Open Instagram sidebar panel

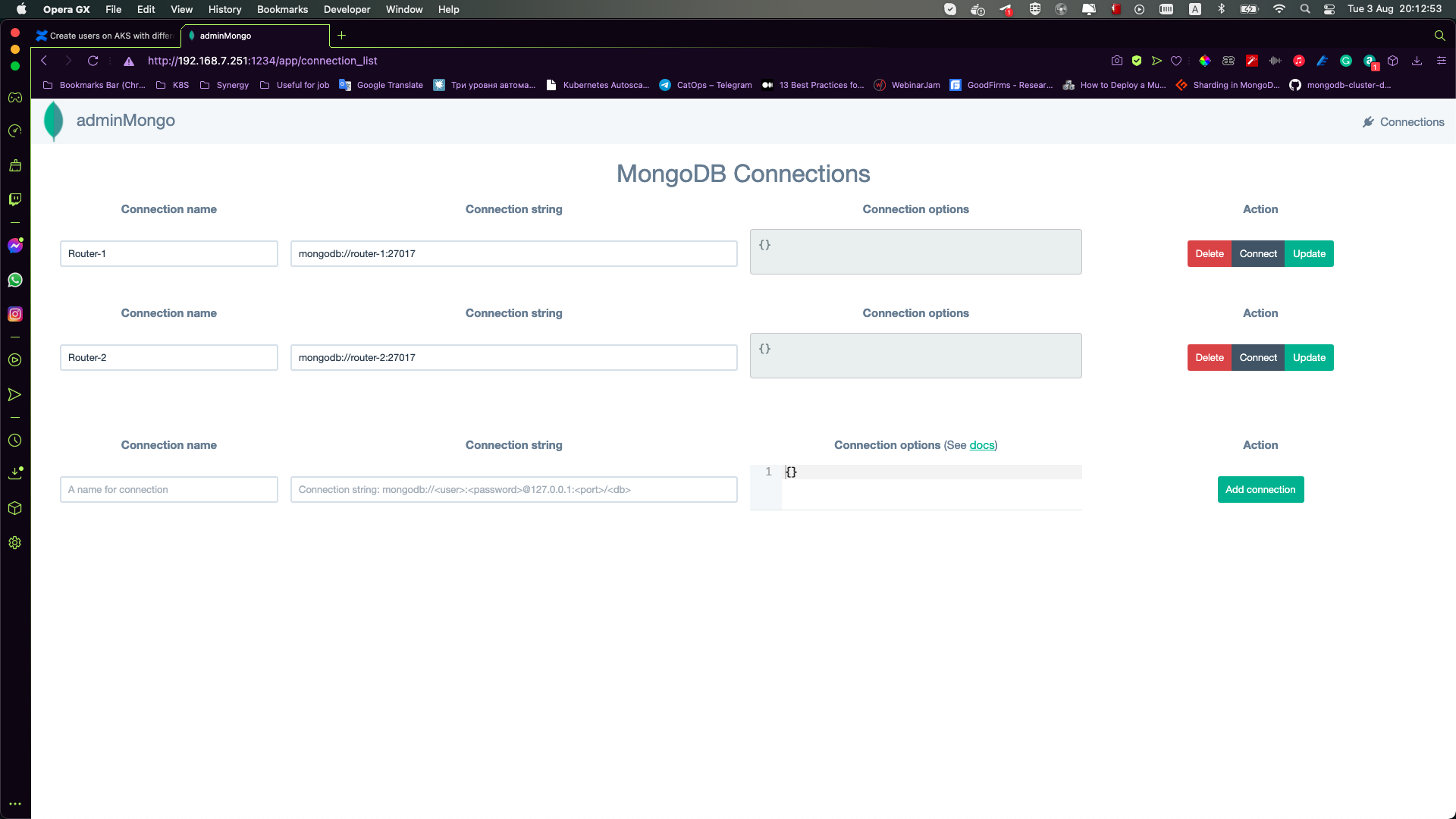coord(15,314)
